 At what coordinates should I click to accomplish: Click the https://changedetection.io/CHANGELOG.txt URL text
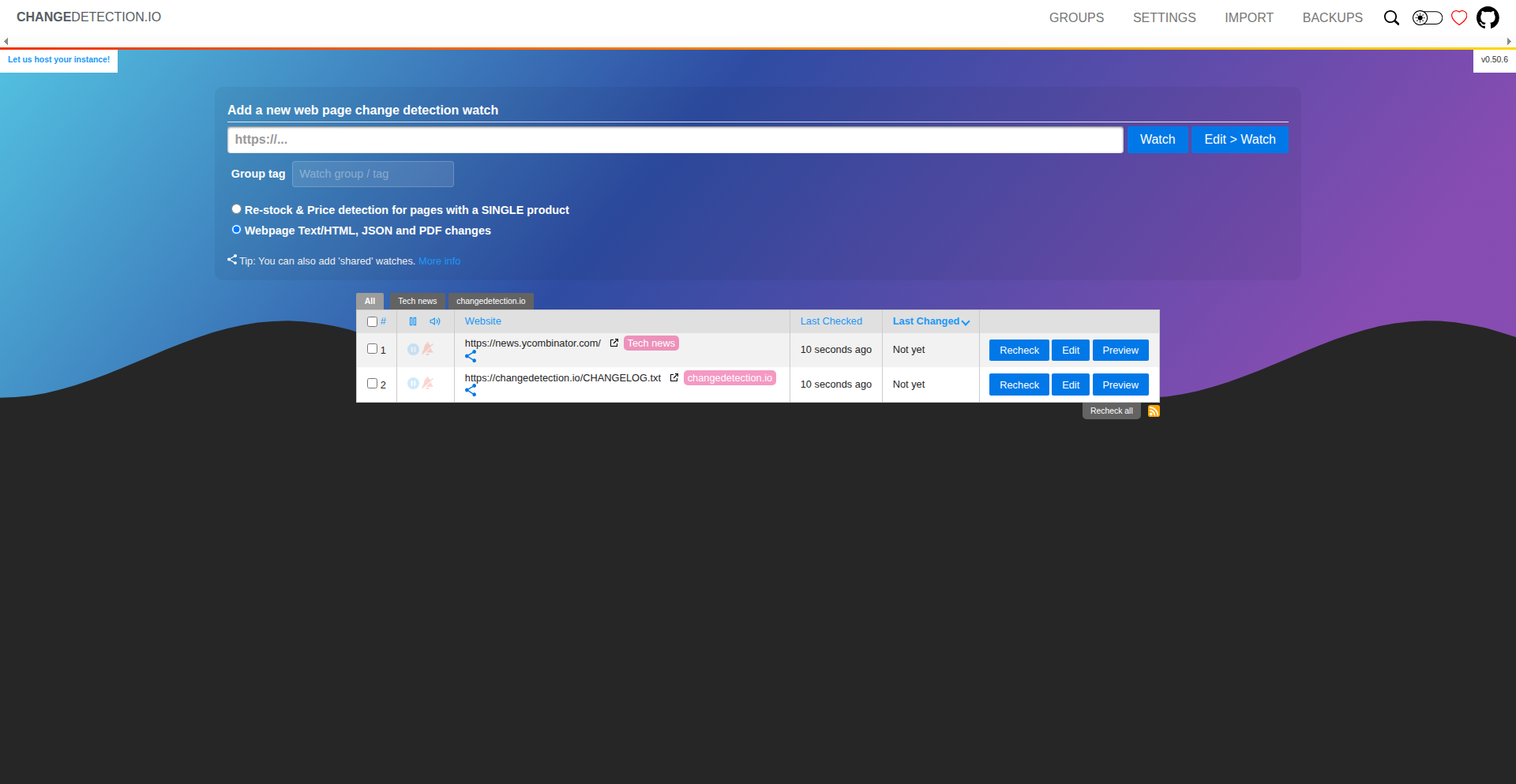tap(563, 377)
